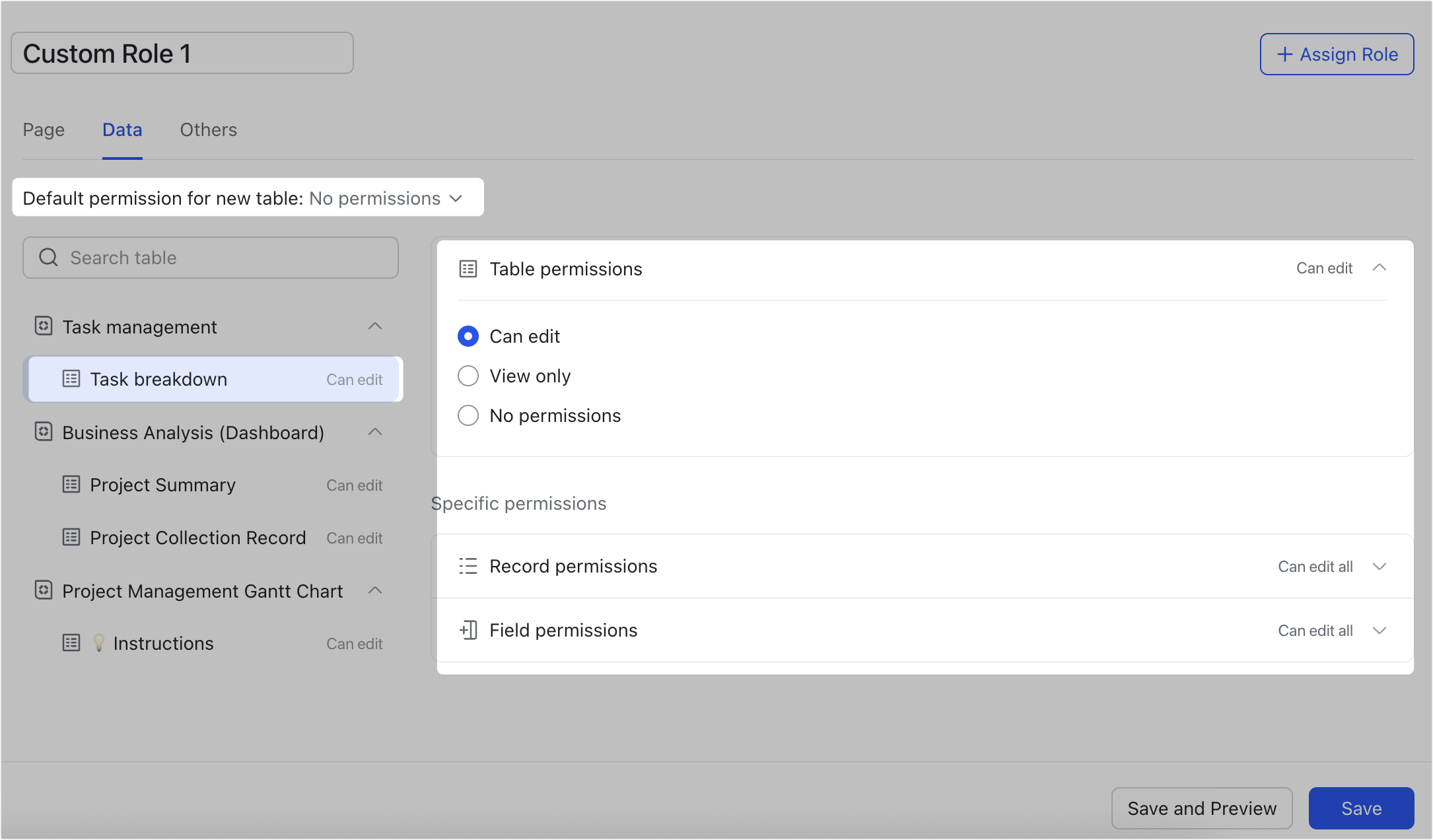This screenshot has height=840, width=1433.
Task: Collapse the Task management group
Action: [375, 326]
